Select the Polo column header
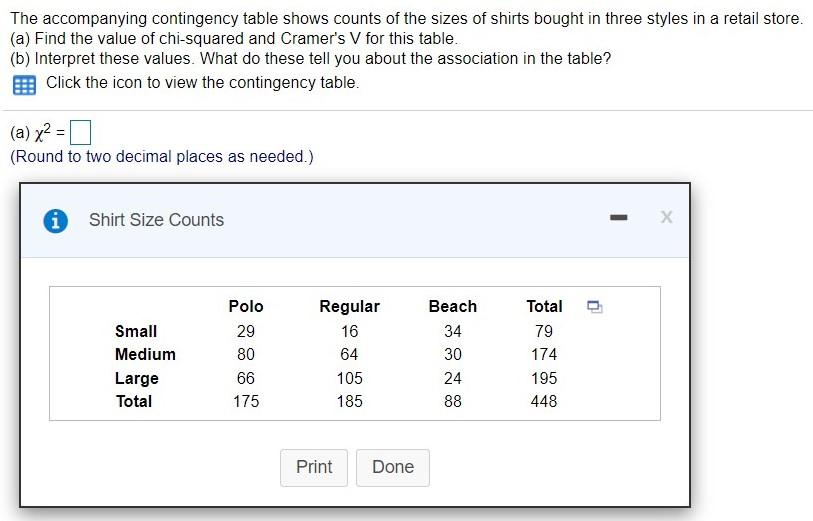The width and height of the screenshot is (813, 521). [x=246, y=306]
